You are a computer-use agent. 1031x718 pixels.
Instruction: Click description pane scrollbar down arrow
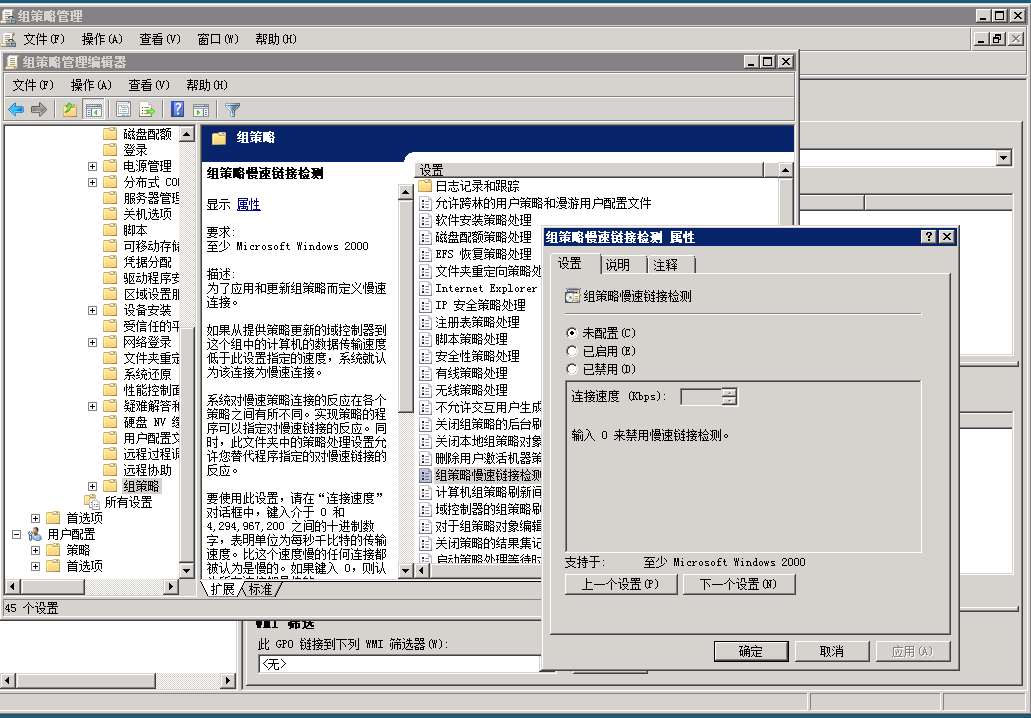pyautogui.click(x=406, y=571)
